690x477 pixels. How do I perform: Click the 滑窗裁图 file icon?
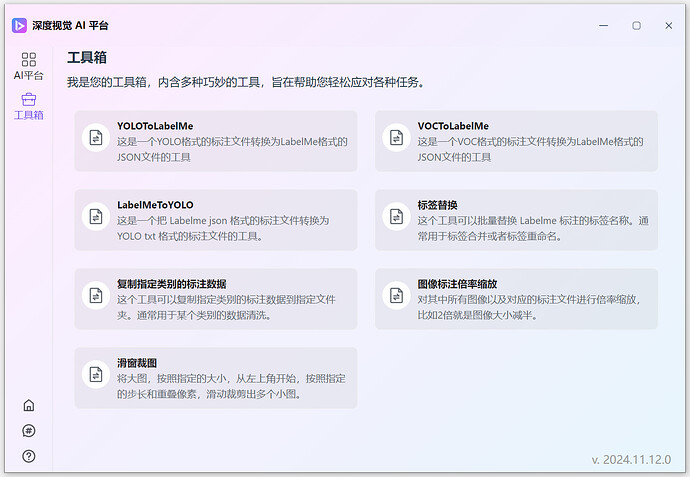point(96,374)
